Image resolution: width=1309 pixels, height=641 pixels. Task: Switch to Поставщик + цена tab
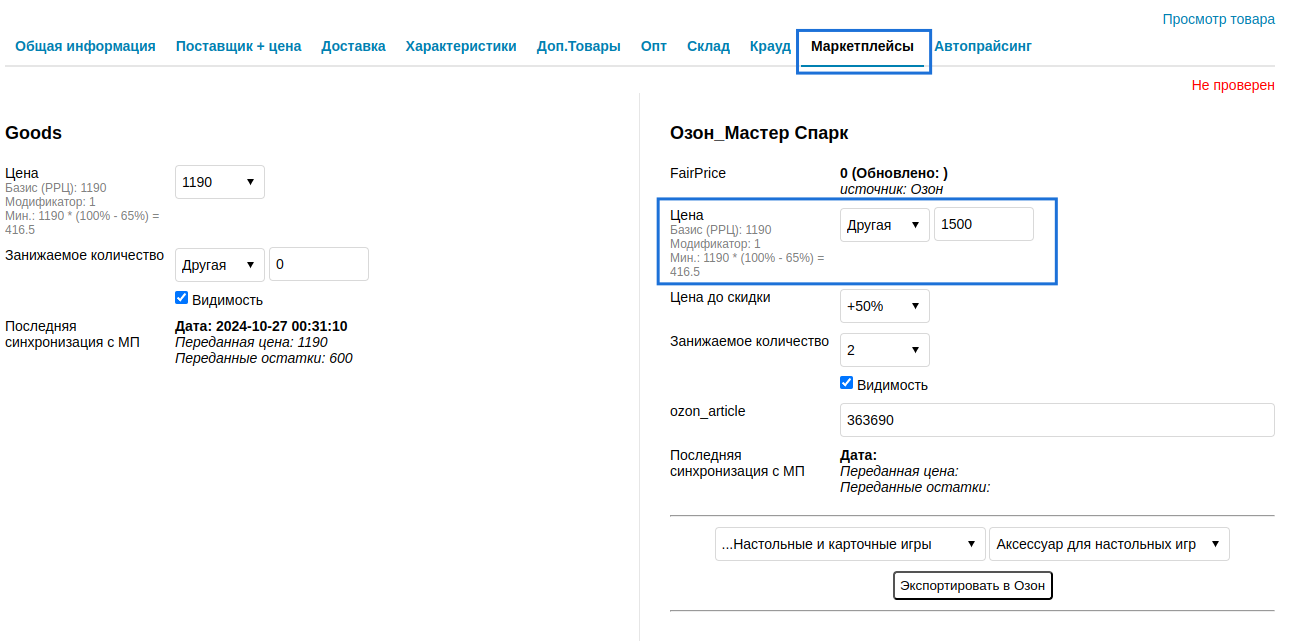(x=238, y=46)
